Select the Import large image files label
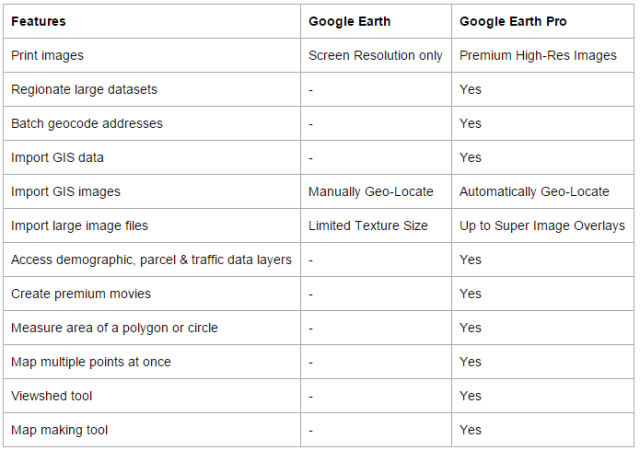Screen dimensions: 640x450 [79, 226]
